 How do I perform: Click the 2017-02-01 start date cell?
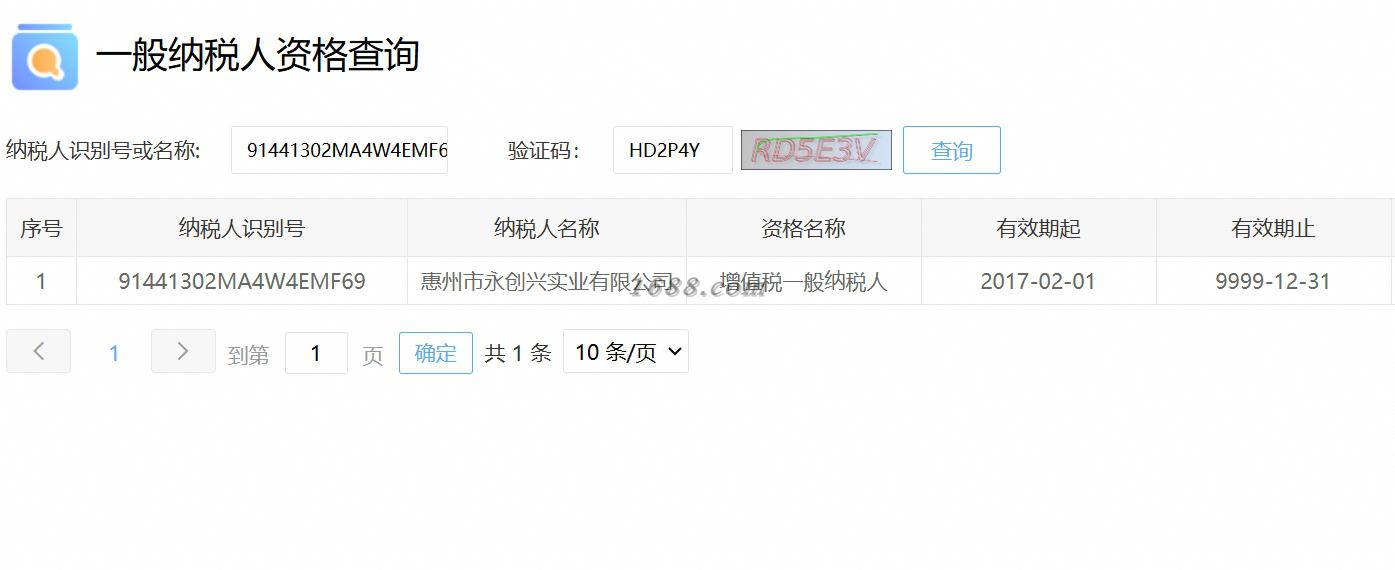[1039, 281]
